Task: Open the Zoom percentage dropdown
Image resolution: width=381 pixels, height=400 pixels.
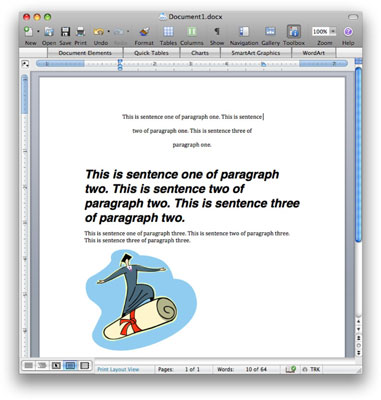Action: [333, 32]
